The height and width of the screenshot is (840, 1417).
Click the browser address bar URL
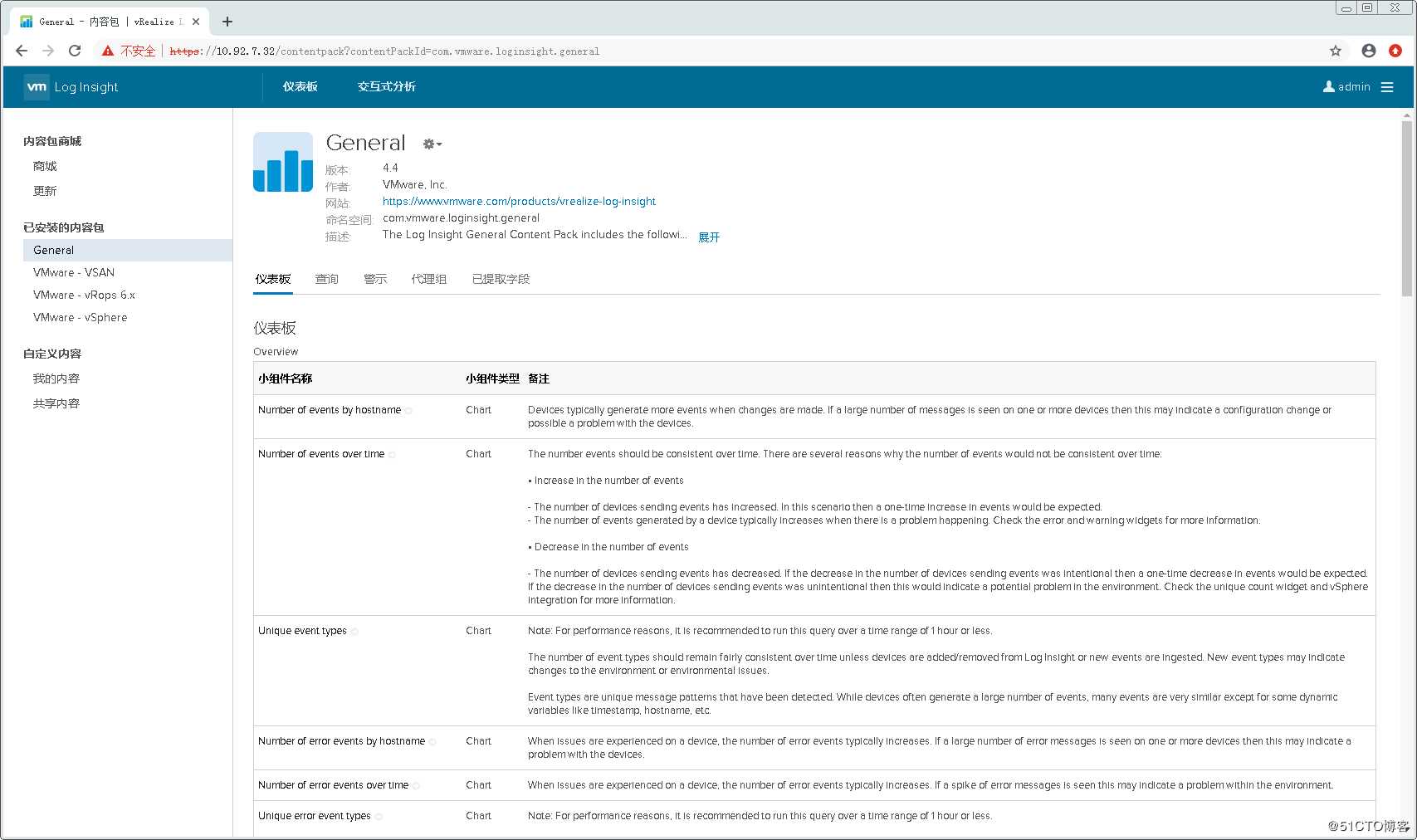tap(384, 51)
